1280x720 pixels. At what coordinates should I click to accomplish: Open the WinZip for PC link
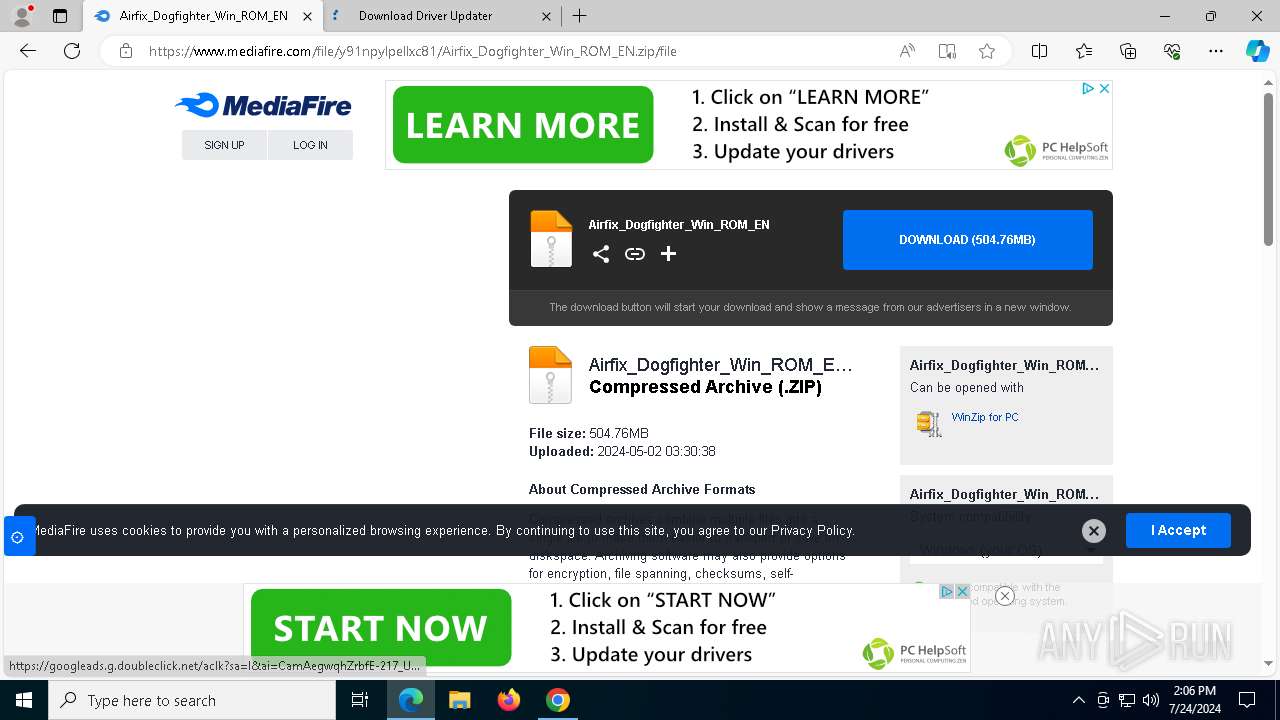point(985,417)
